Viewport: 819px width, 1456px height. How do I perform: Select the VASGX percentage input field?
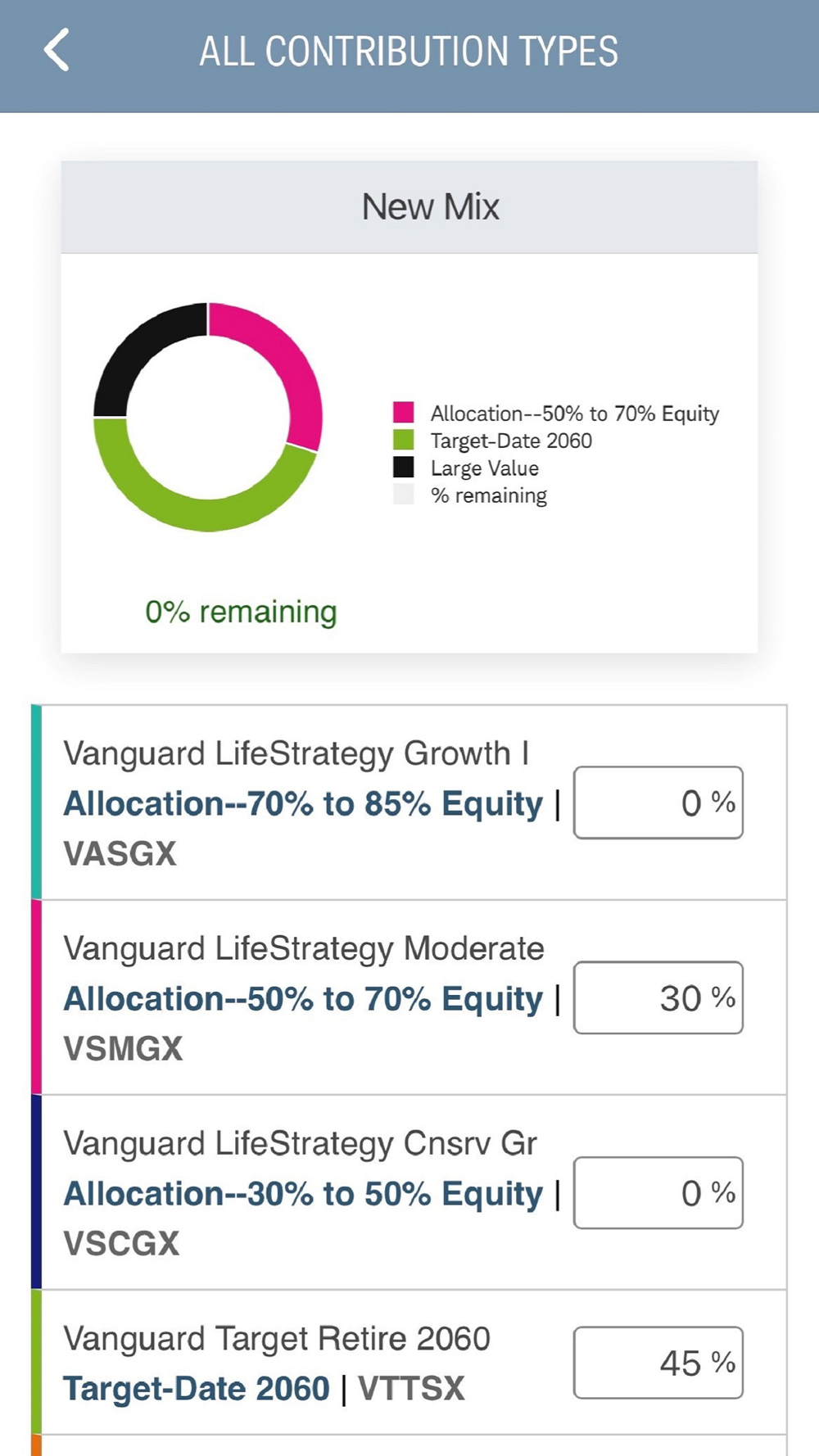pyautogui.click(x=658, y=803)
